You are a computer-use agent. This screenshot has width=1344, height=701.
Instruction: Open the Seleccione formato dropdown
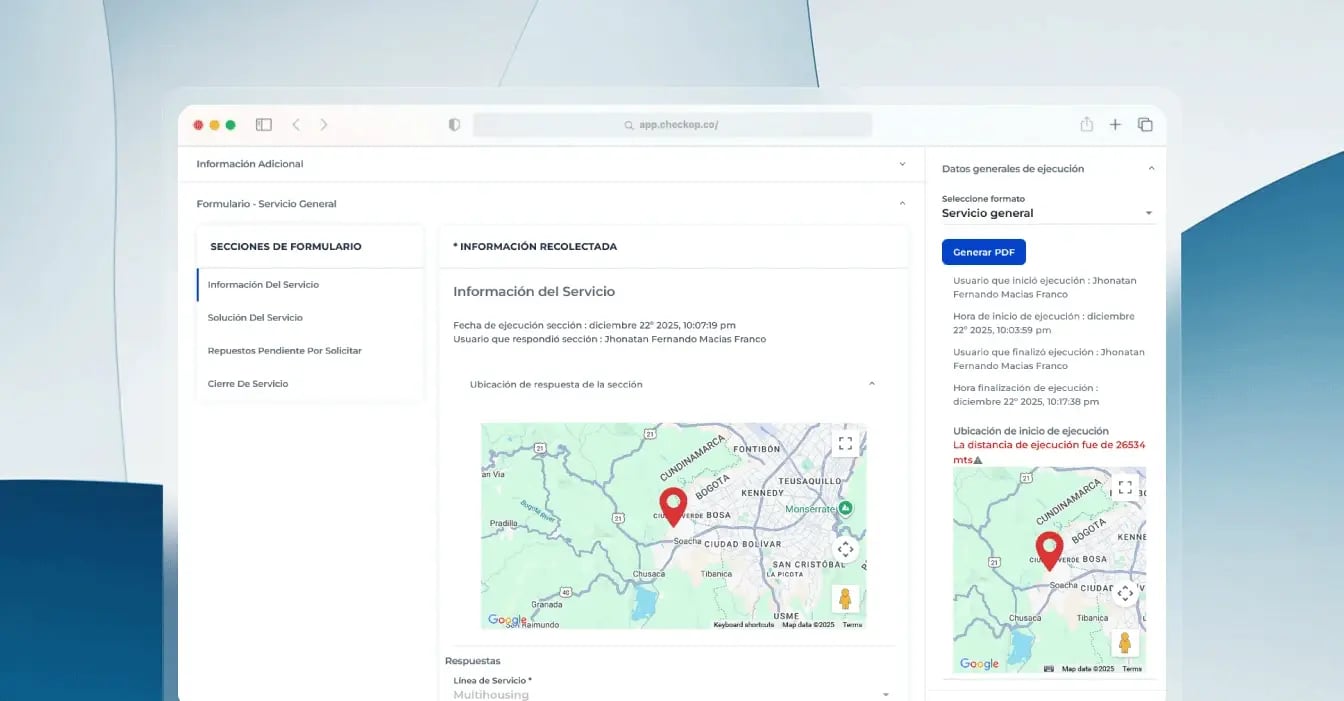pyautogui.click(x=1148, y=213)
